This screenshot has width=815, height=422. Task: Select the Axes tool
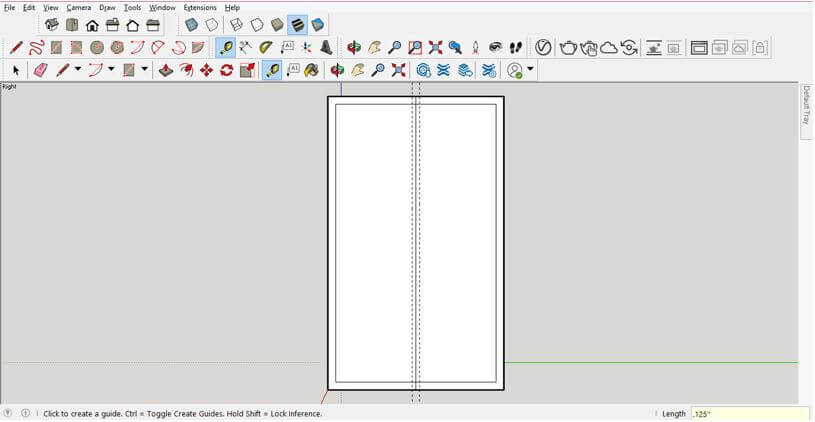click(307, 48)
